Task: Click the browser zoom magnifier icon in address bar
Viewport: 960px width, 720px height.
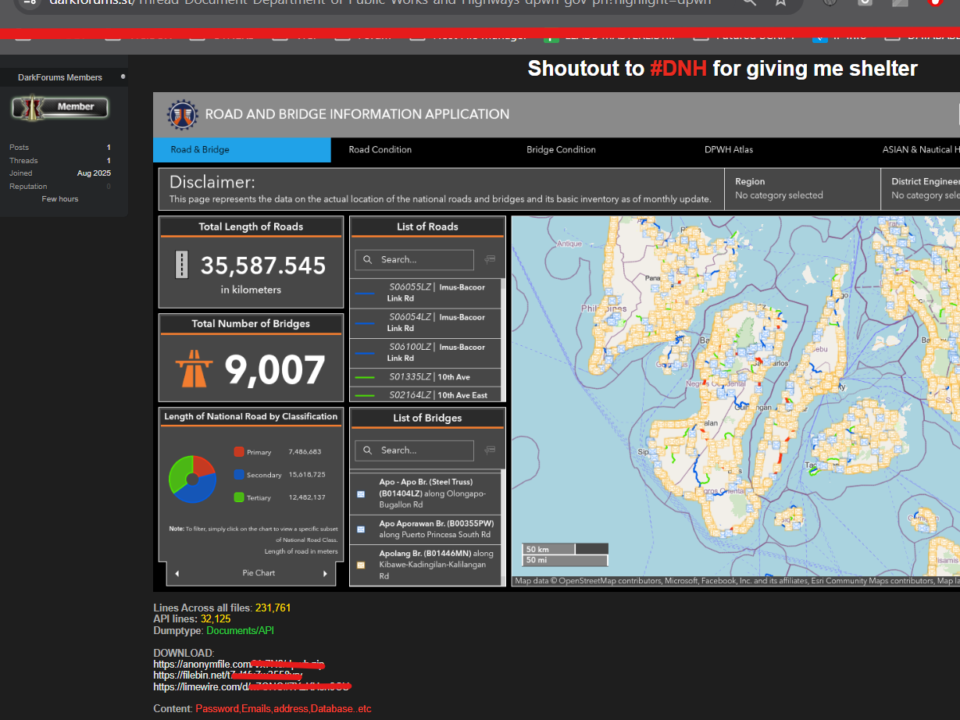Action: tap(749, 3)
